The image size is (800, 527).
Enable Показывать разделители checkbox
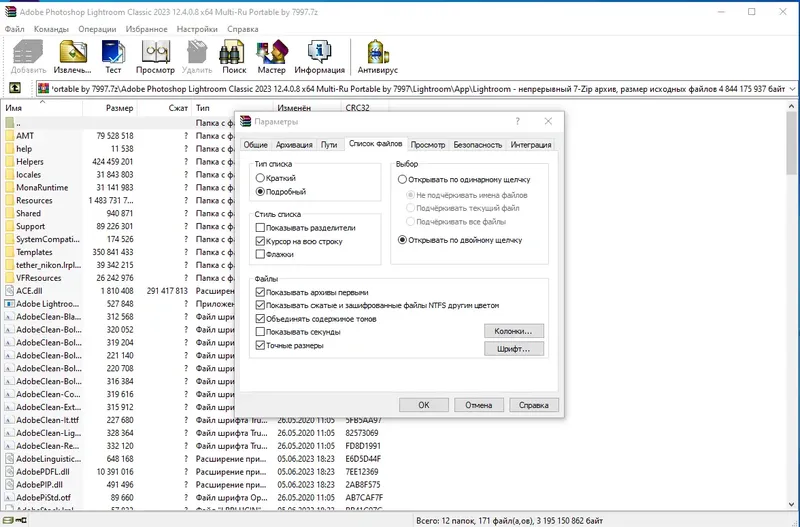(260, 228)
